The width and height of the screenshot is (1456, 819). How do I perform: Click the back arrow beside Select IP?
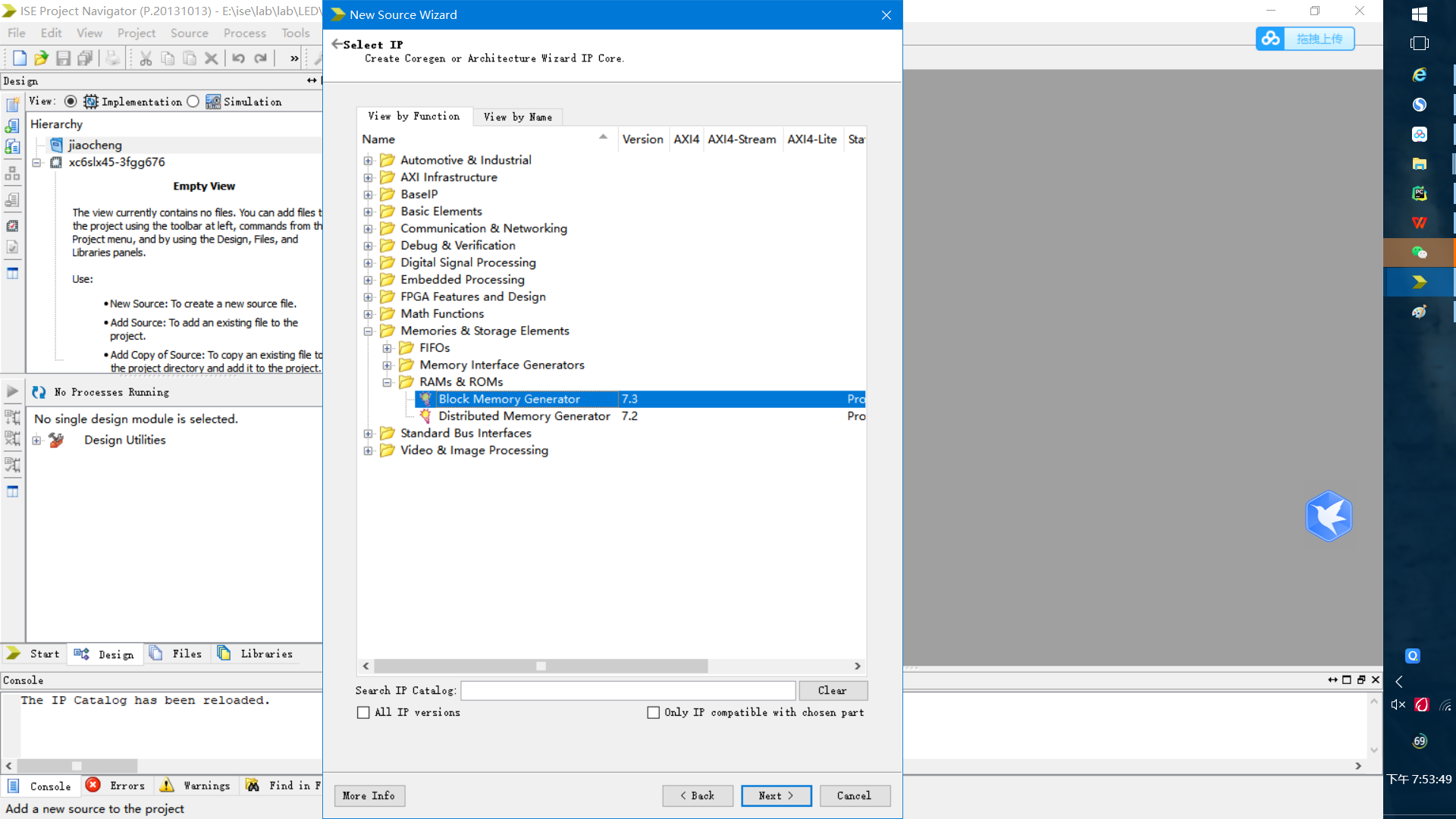coord(337,44)
